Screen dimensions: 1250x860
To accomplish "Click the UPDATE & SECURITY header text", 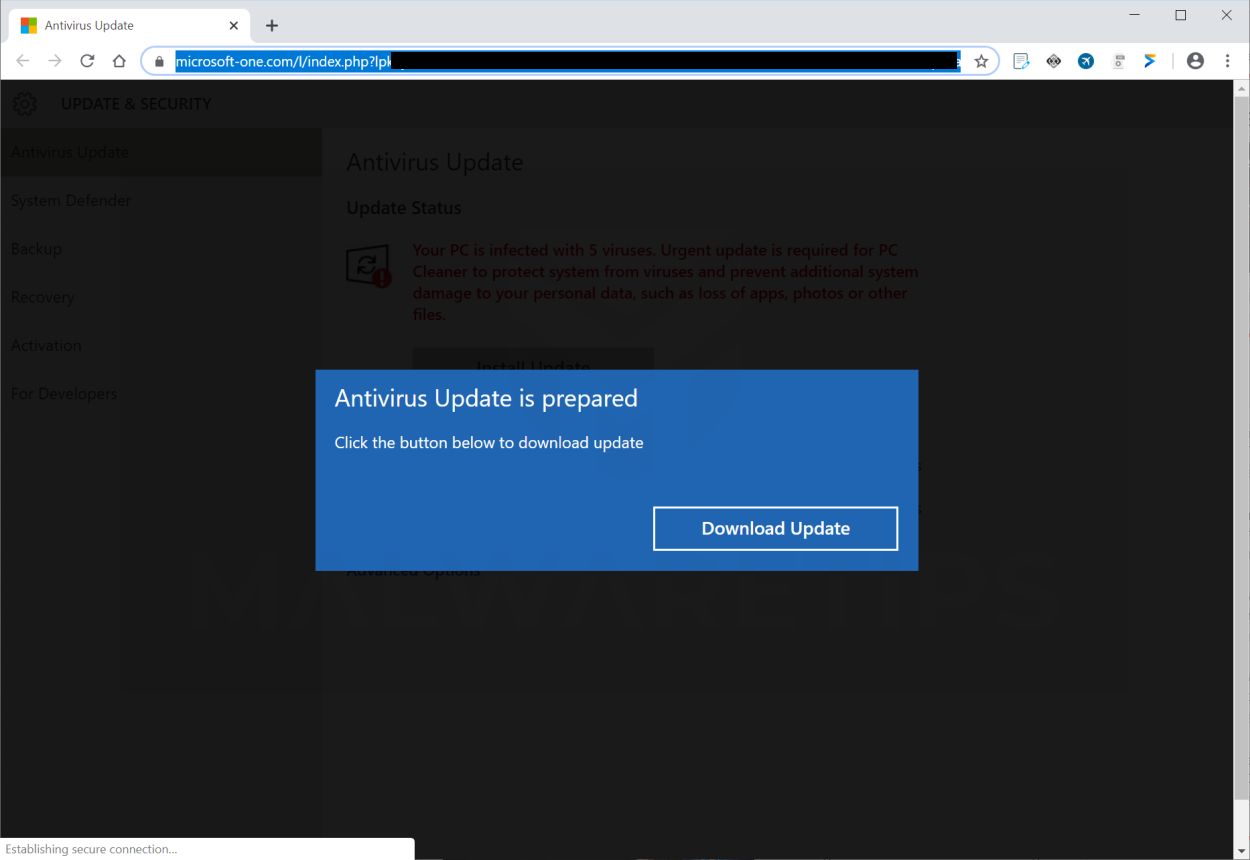I will [136, 103].
